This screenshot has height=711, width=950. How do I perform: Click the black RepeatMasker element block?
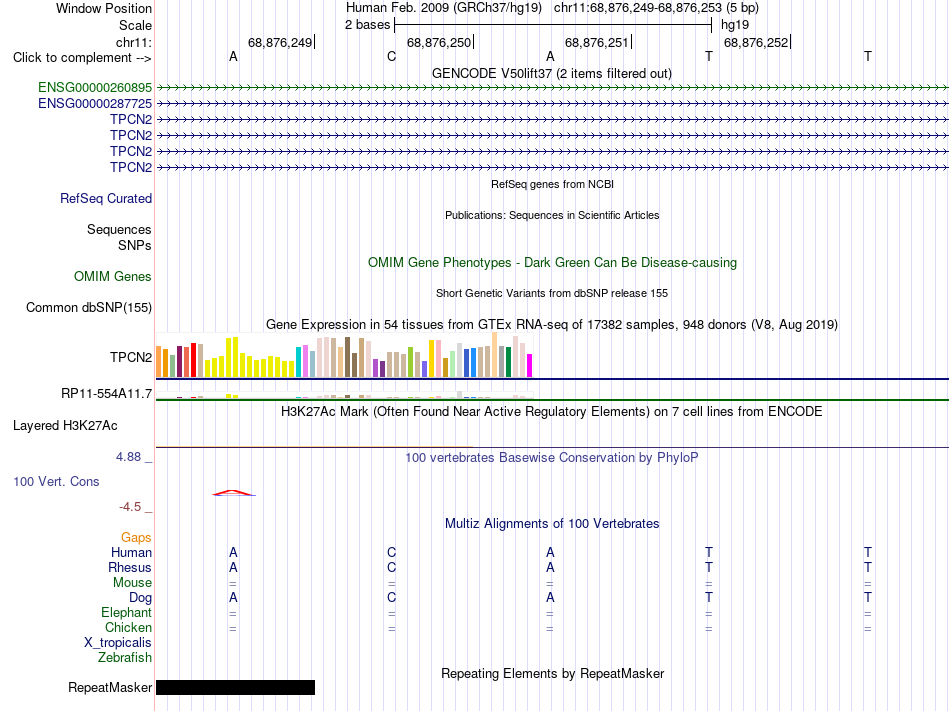point(236,687)
